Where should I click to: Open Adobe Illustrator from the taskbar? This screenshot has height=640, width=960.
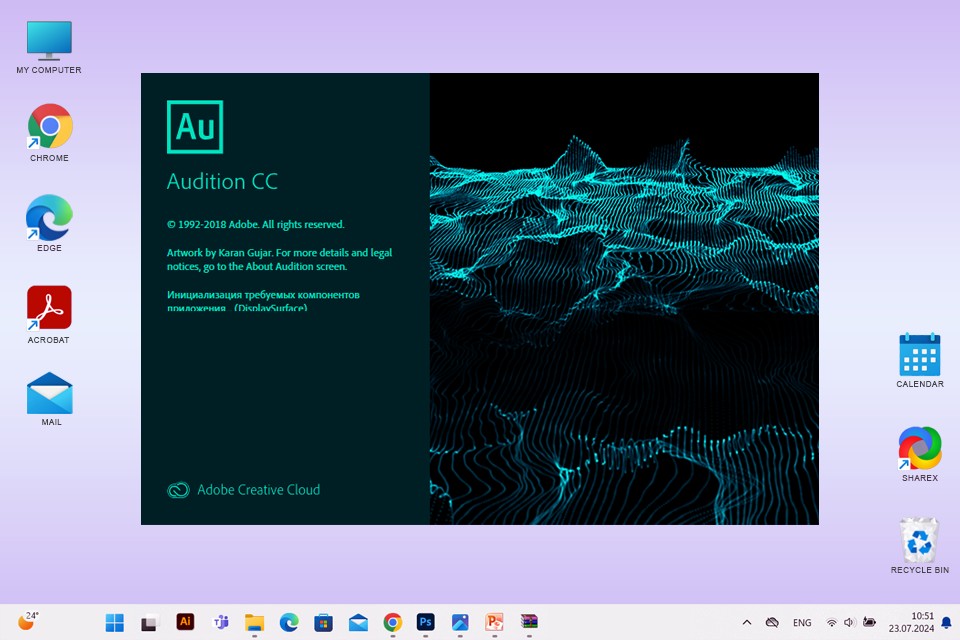pos(185,622)
